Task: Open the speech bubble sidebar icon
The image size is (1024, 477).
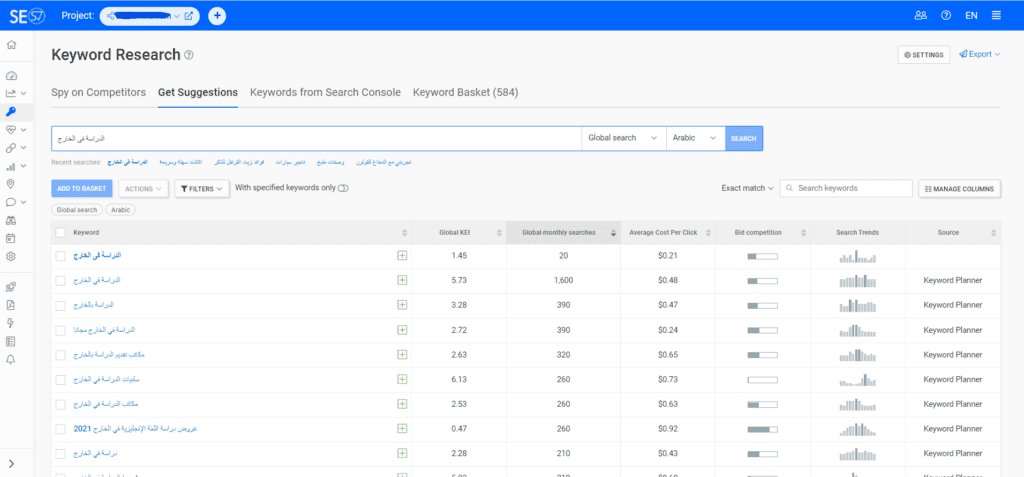Action: 11,202
